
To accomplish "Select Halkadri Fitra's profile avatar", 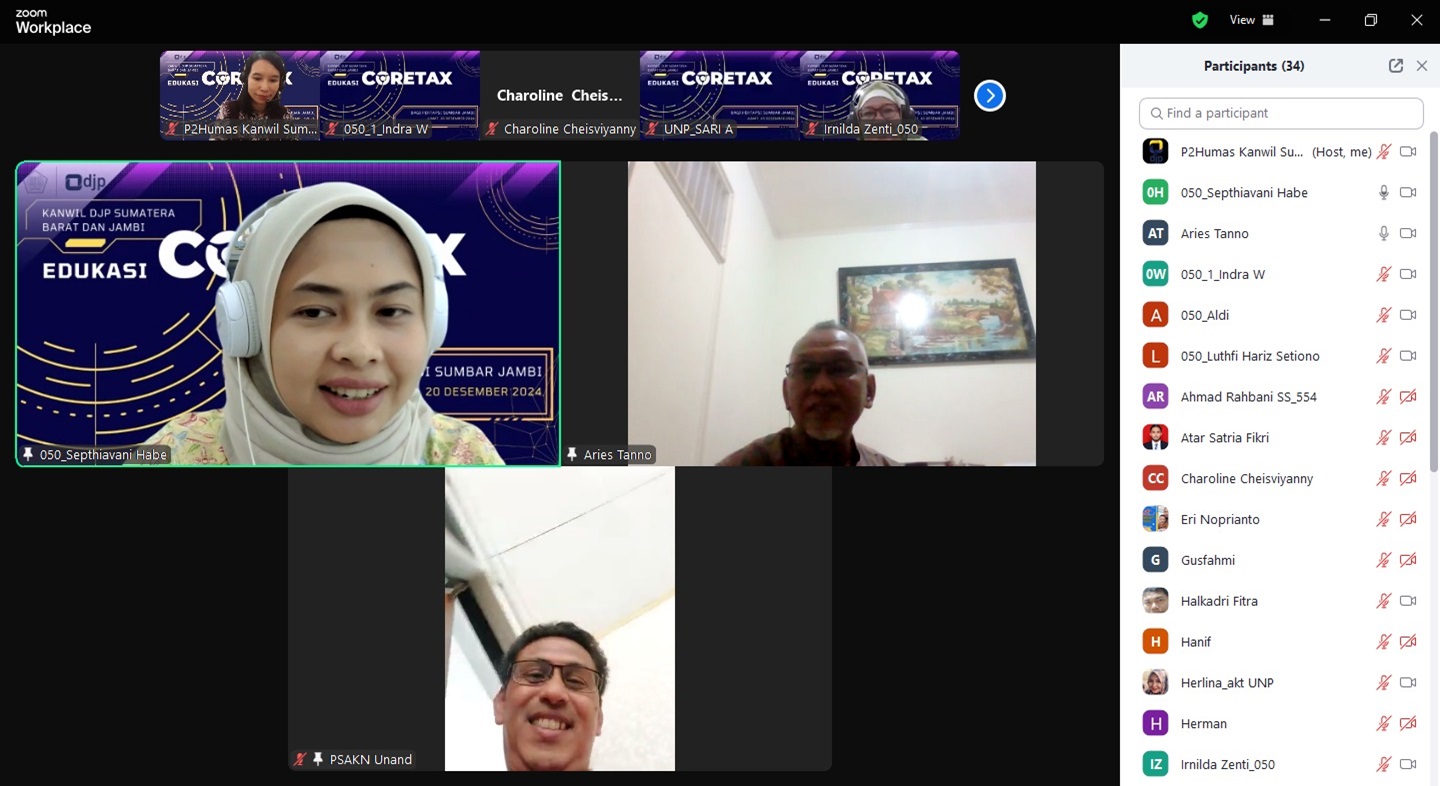I will tap(1155, 601).
